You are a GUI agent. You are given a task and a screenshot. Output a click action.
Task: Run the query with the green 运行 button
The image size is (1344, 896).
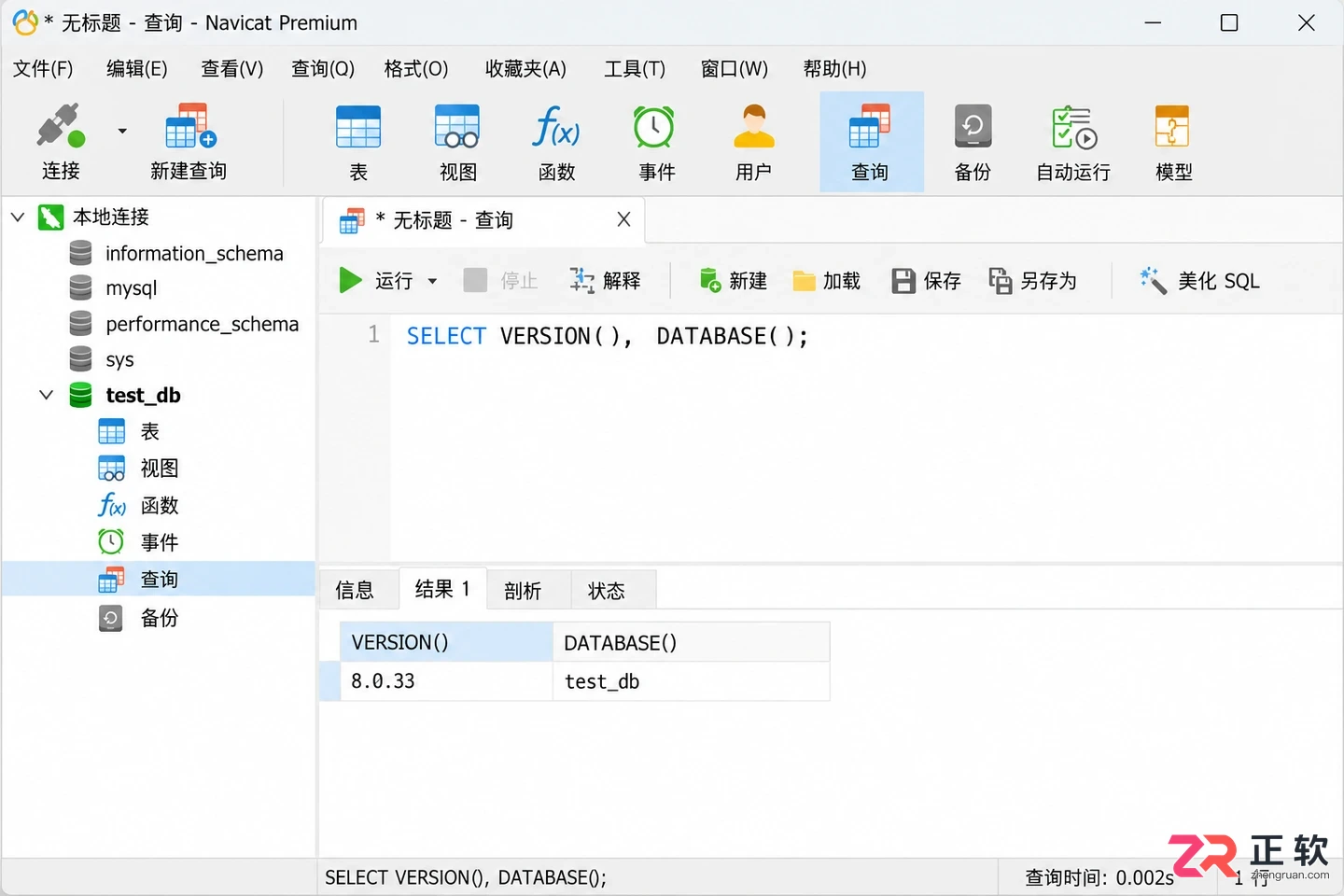point(375,280)
